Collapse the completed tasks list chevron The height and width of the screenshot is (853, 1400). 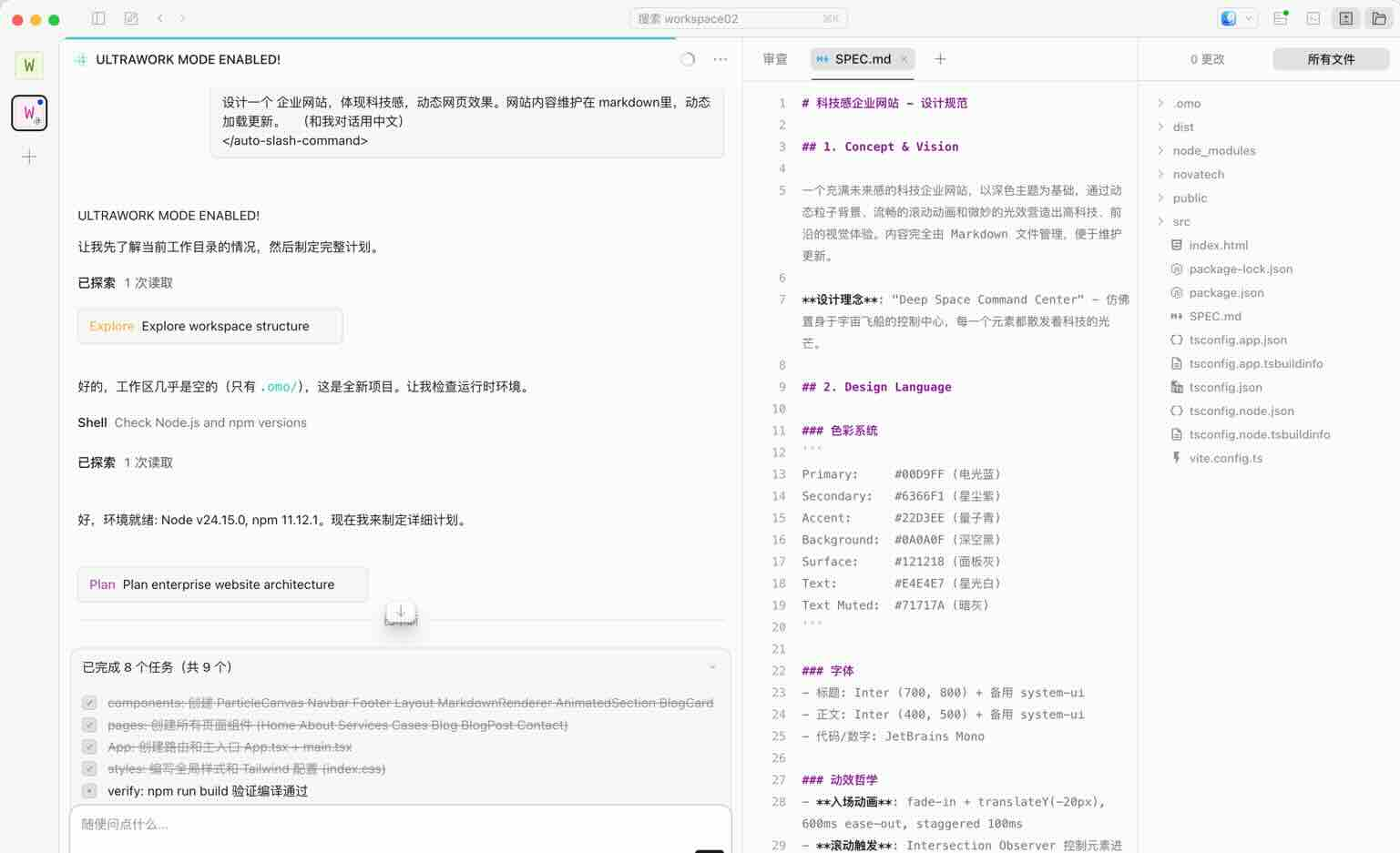coord(712,667)
